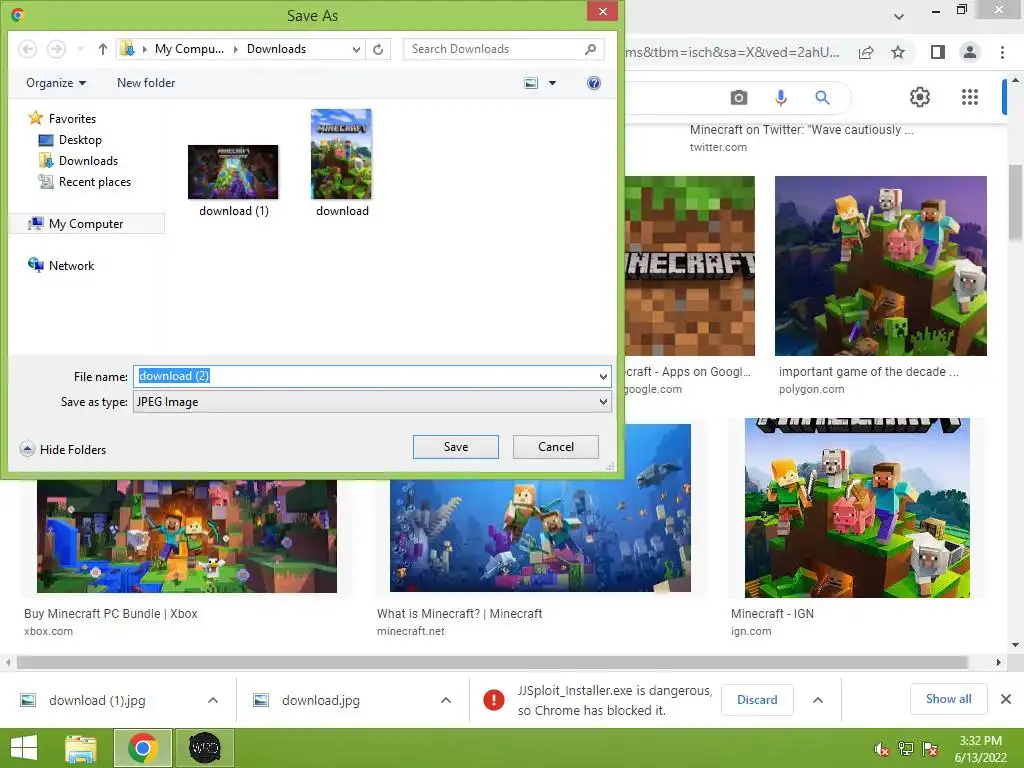Open Buy Minecraft PC Bundle Xbox image
The width and height of the screenshot is (1024, 768).
pos(187,536)
